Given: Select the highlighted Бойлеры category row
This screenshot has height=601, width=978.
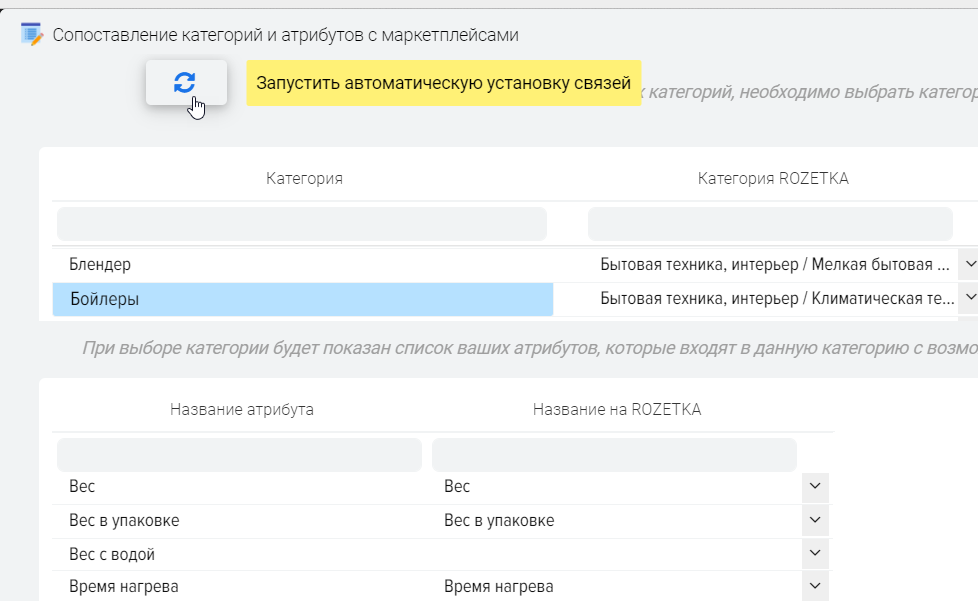Looking at the screenshot, I should coord(302,299).
